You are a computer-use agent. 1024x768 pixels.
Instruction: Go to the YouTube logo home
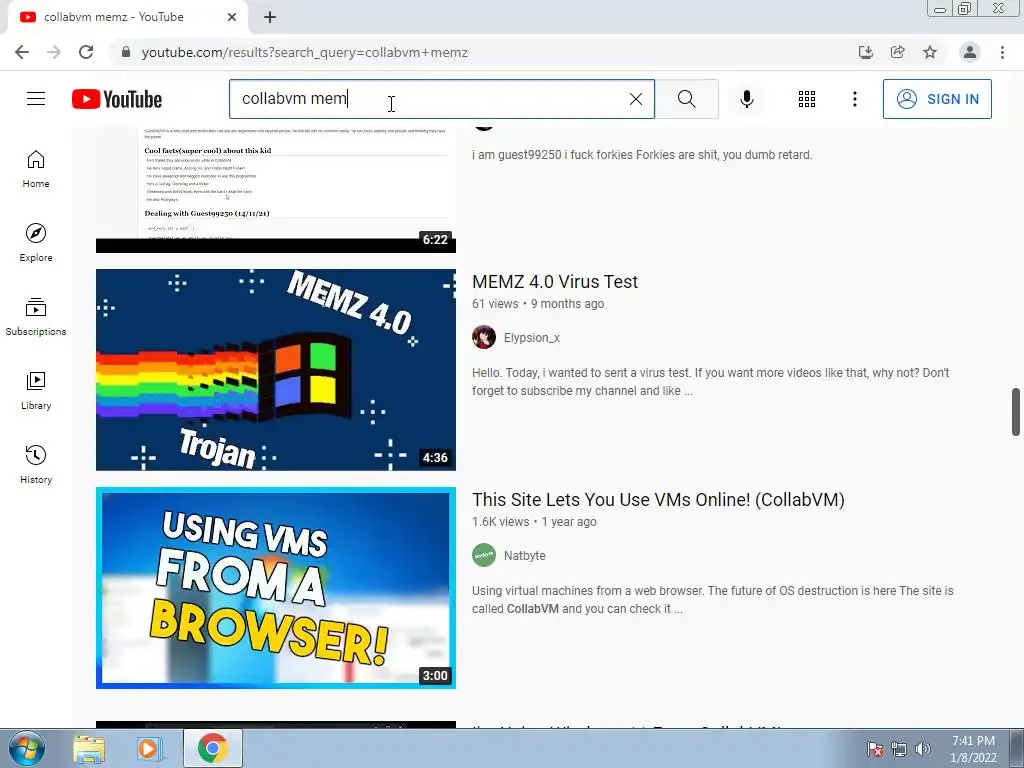117,99
